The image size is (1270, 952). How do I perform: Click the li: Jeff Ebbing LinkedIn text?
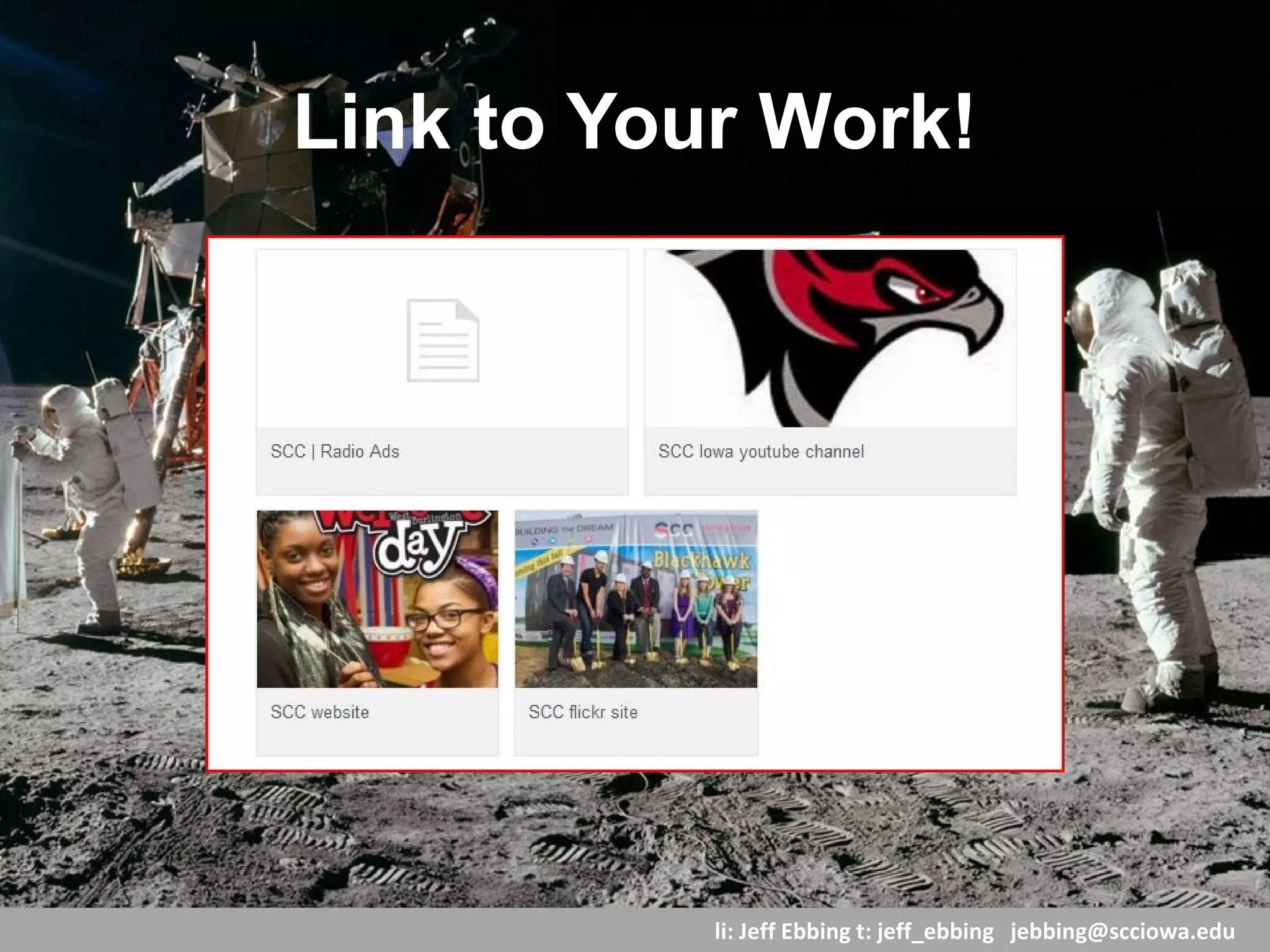pos(783,932)
